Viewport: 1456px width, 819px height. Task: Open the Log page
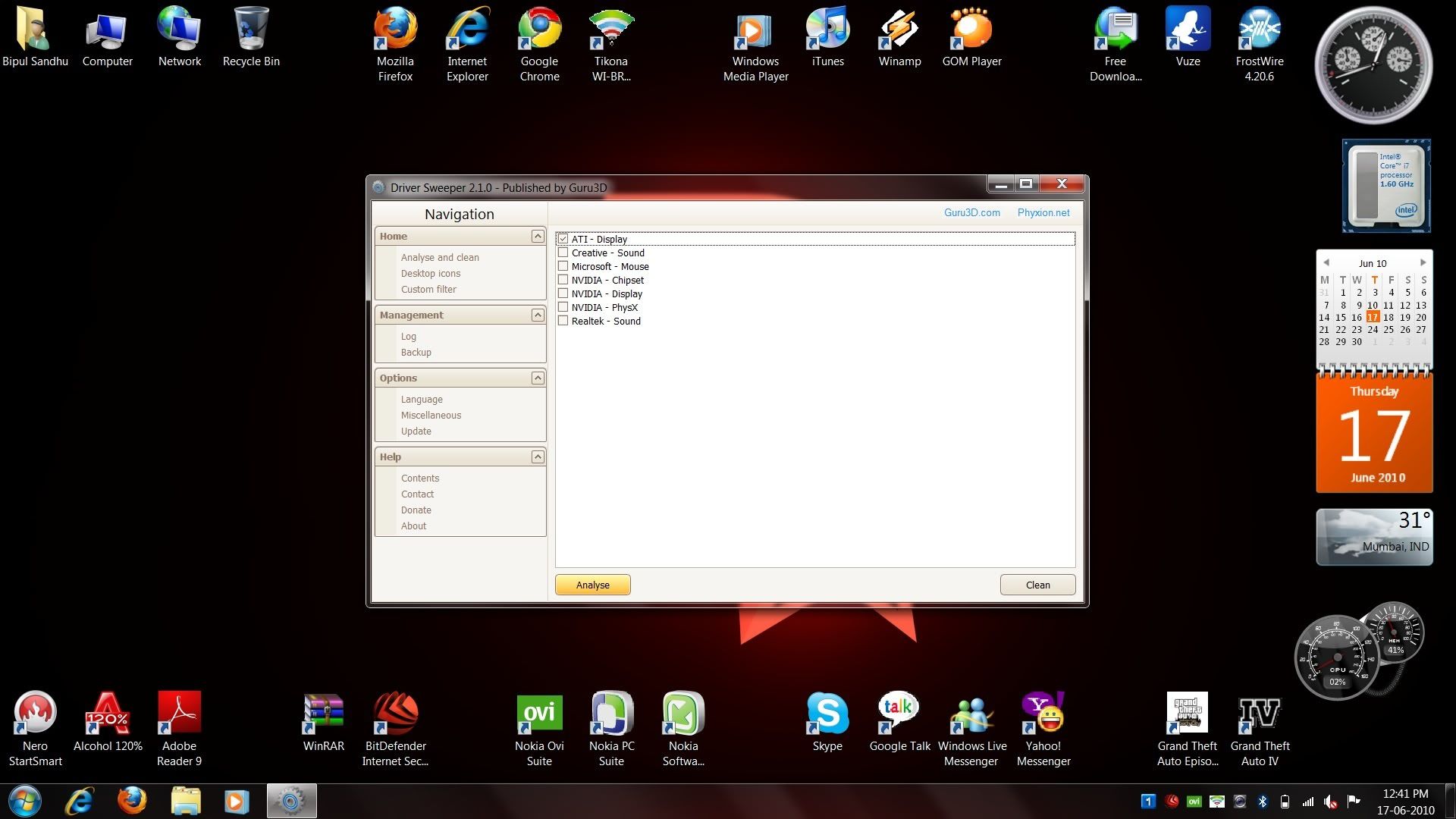click(409, 337)
